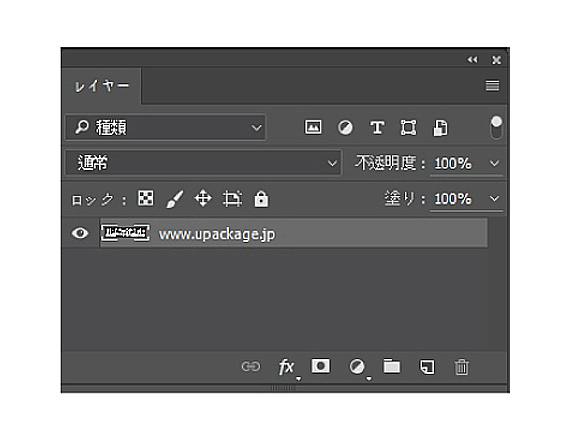The image size is (570, 441).
Task: Open the 種類 filter type dropdown
Action: click(x=165, y=127)
